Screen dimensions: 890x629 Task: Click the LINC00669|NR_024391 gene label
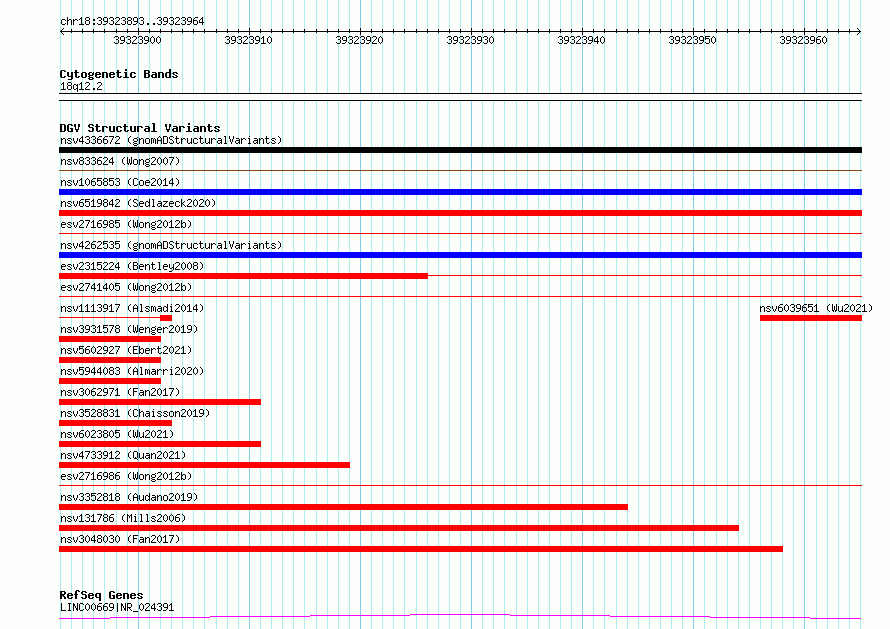pyautogui.click(x=117, y=607)
